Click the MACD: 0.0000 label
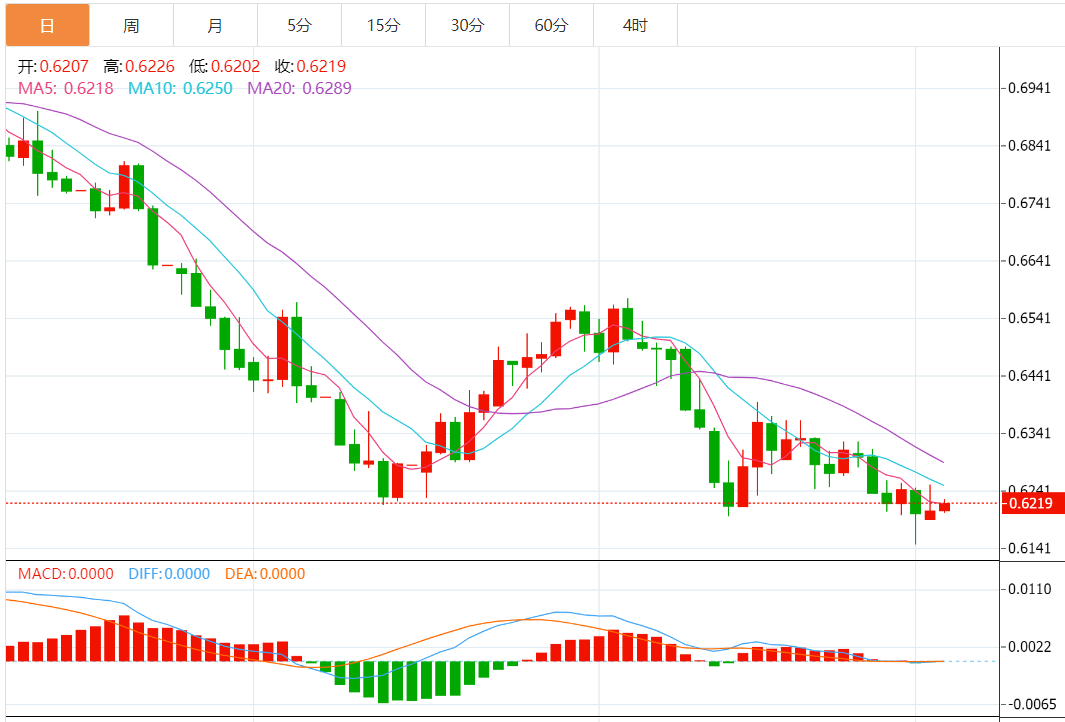1065x722 pixels. point(66,574)
